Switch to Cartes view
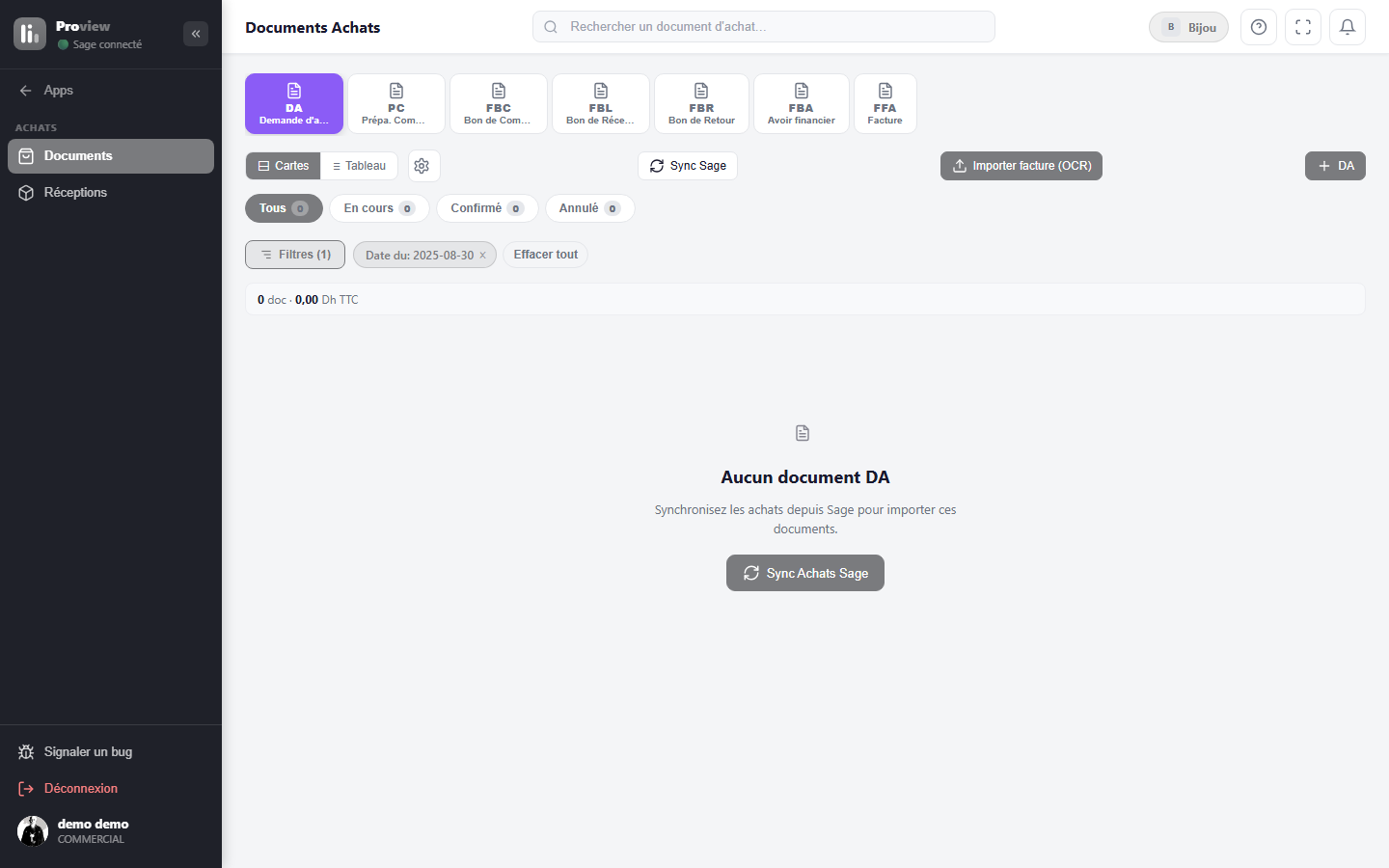The image size is (1389, 868). click(284, 166)
